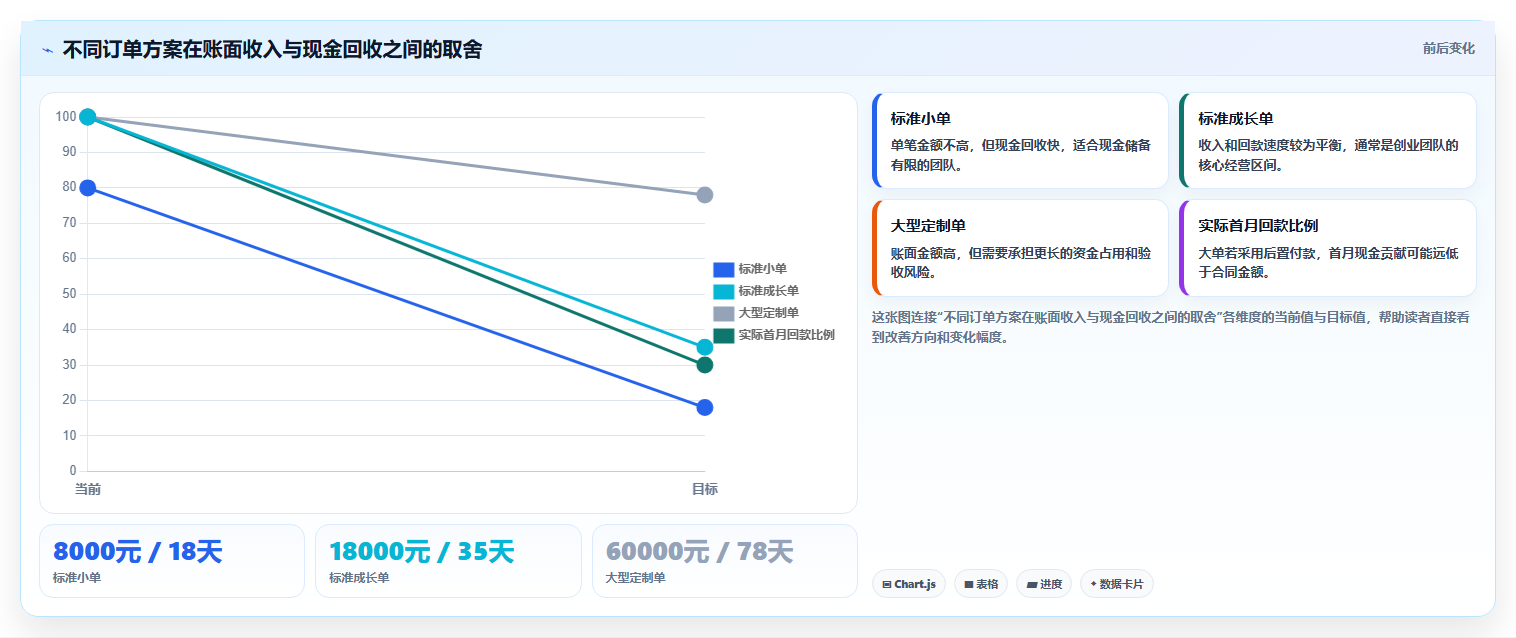Viewport: 1516px width, 638px height.
Task: Click the chart title 不同订单方案在账面收入与现金回收之间的取舍
Action: [272, 49]
